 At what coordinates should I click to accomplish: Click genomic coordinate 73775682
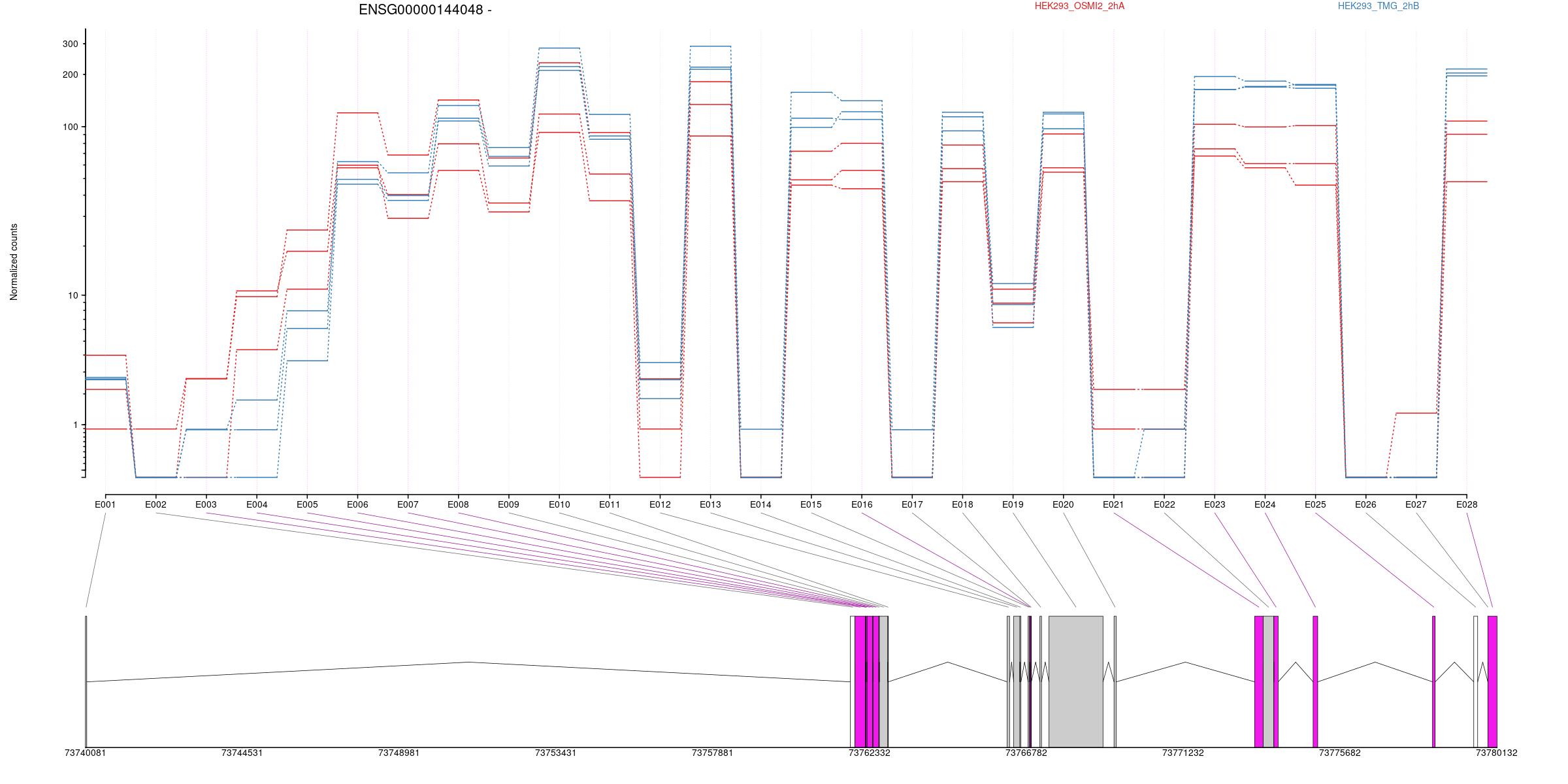[x=1339, y=753]
